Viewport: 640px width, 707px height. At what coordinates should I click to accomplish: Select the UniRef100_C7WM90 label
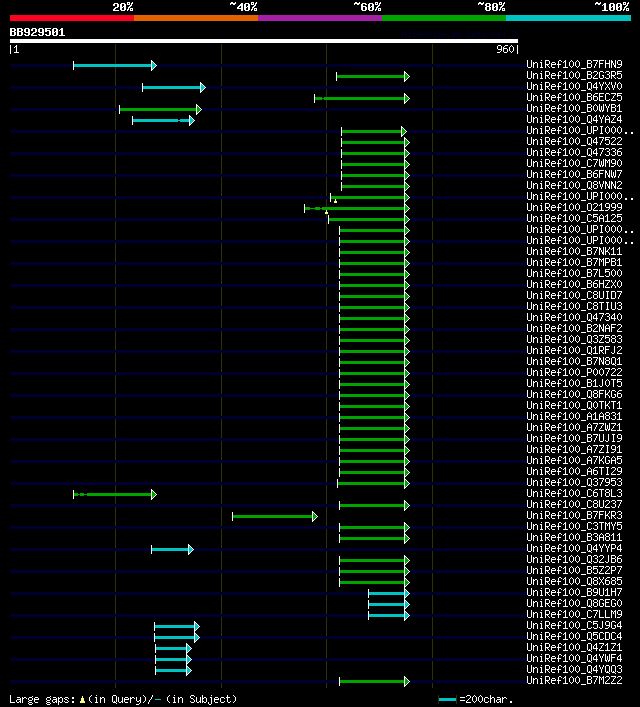click(574, 163)
